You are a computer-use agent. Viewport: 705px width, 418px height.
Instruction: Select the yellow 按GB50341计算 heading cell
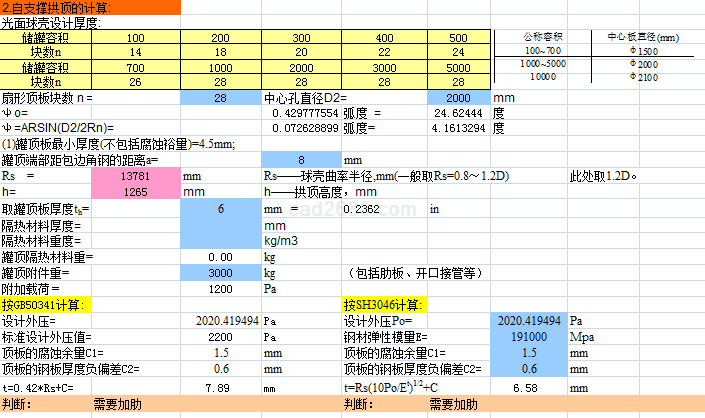click(x=45, y=304)
